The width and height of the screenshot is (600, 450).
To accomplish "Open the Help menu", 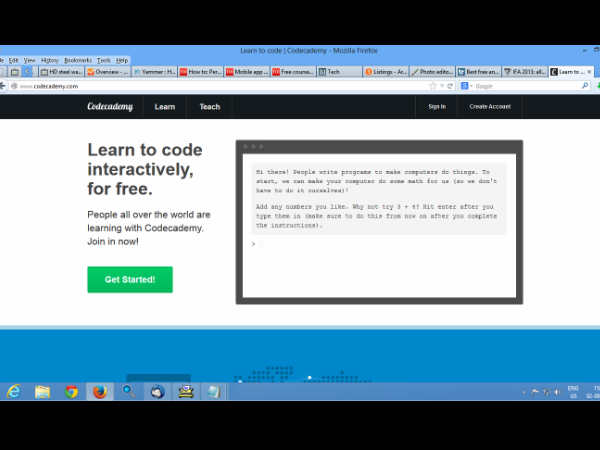I will [x=122, y=60].
